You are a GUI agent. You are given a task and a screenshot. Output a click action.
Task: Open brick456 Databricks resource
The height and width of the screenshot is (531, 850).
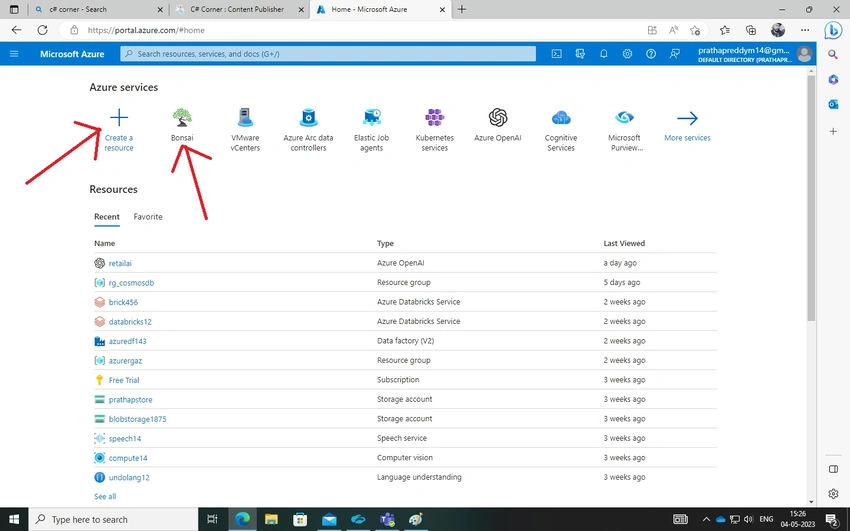point(123,302)
